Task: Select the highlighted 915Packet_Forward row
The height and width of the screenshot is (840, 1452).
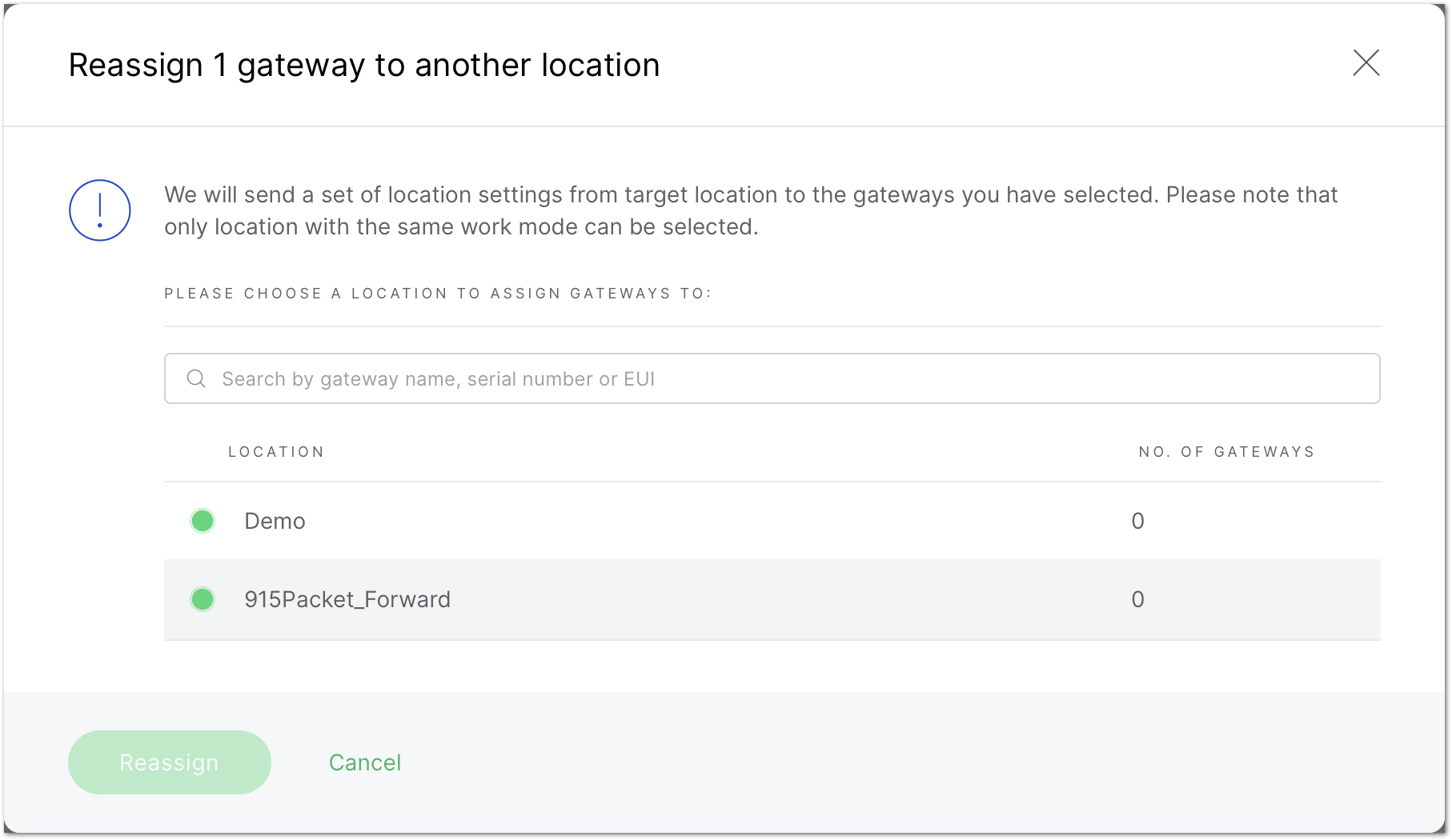Action: pyautogui.click(x=560, y=599)
